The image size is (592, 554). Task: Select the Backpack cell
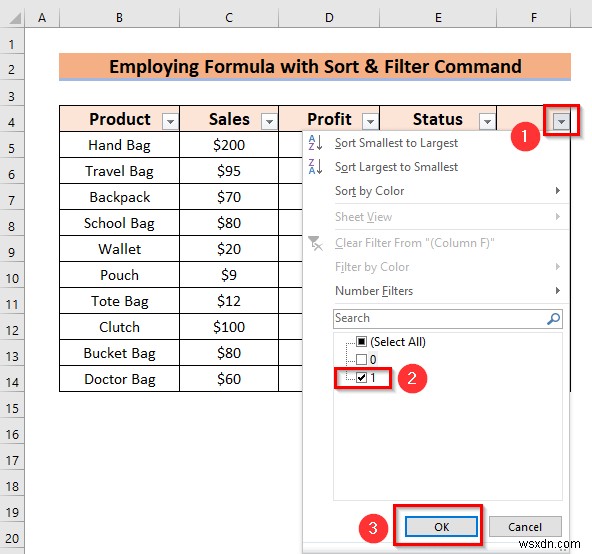[x=119, y=197]
